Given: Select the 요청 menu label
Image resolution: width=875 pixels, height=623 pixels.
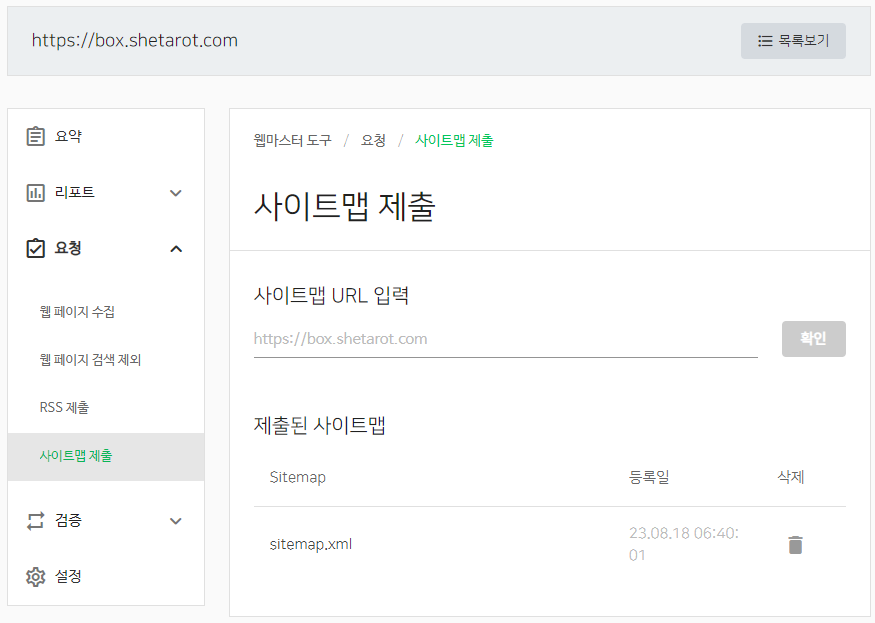Looking at the screenshot, I should 68,248.
